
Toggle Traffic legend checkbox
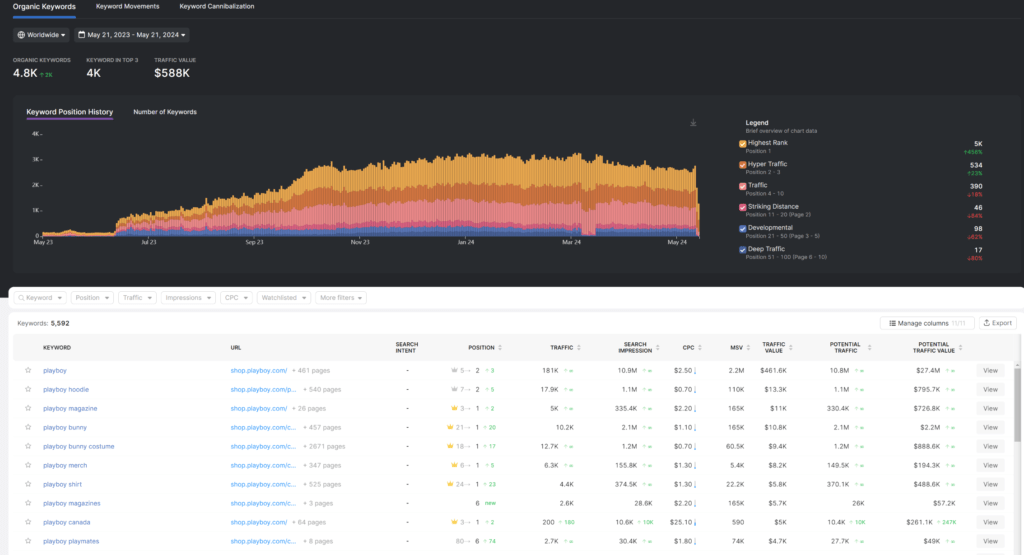tap(743, 186)
